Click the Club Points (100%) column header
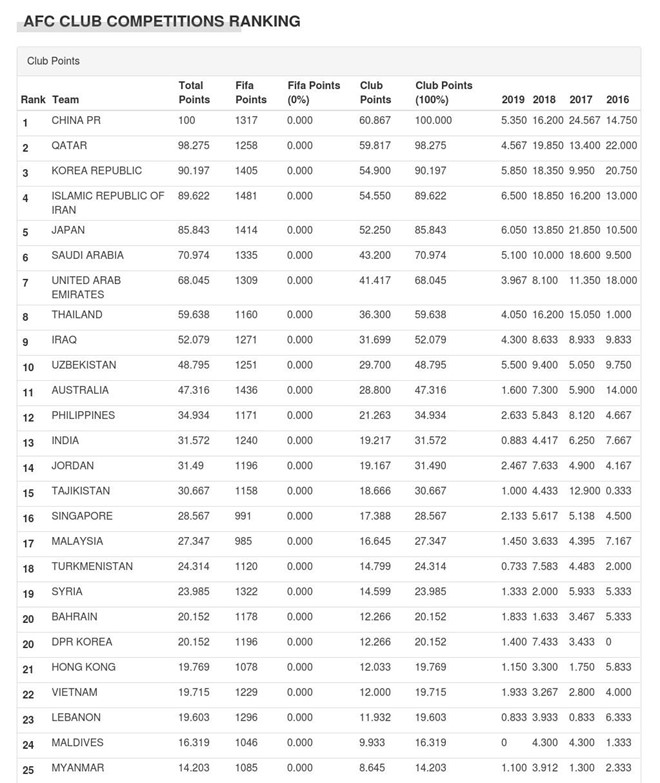This screenshot has height=783, width=660. coord(443,93)
